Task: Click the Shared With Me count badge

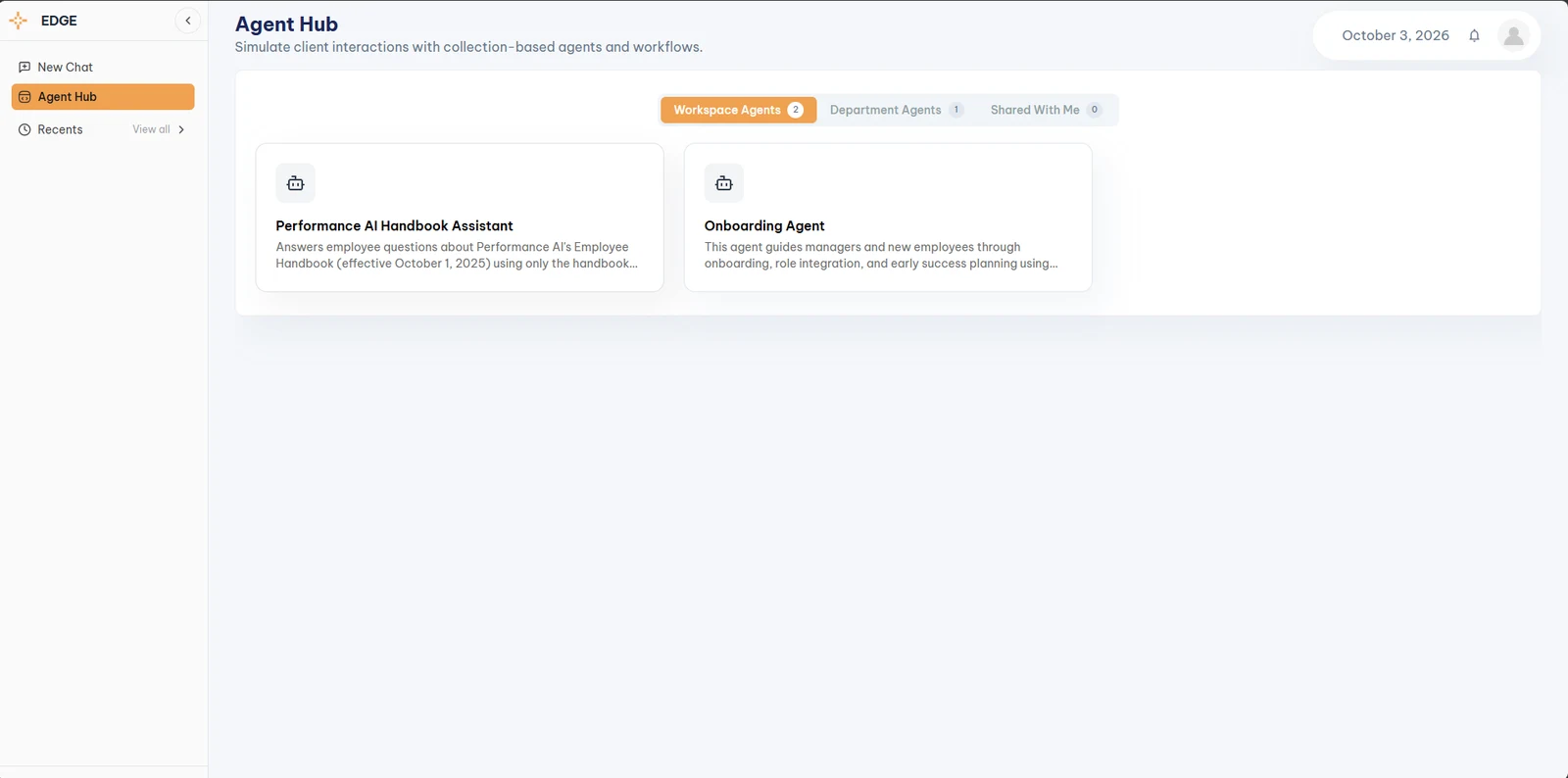Action: click(1094, 110)
